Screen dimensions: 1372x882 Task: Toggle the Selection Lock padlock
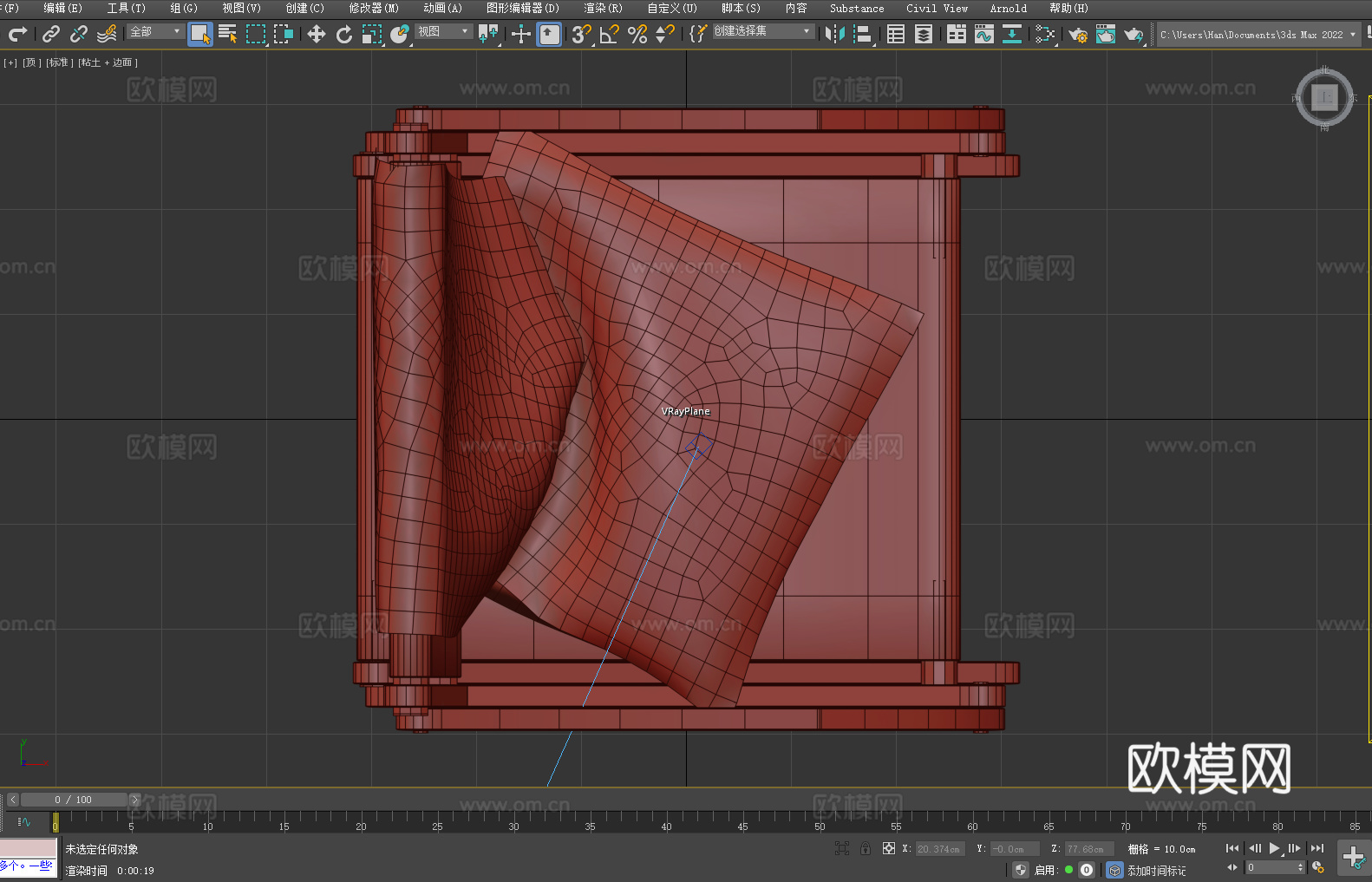point(866,848)
